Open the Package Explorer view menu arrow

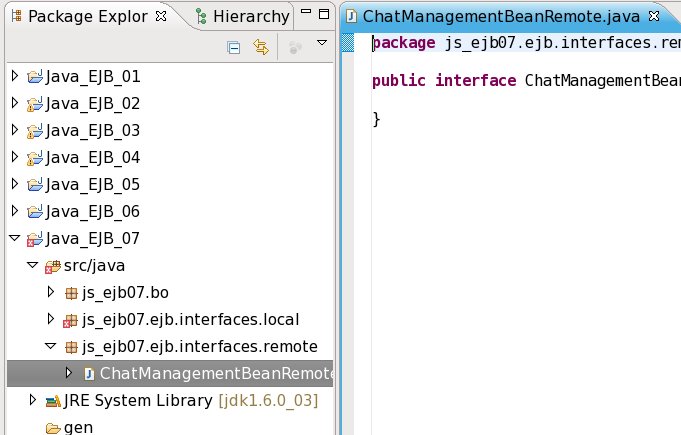322,44
